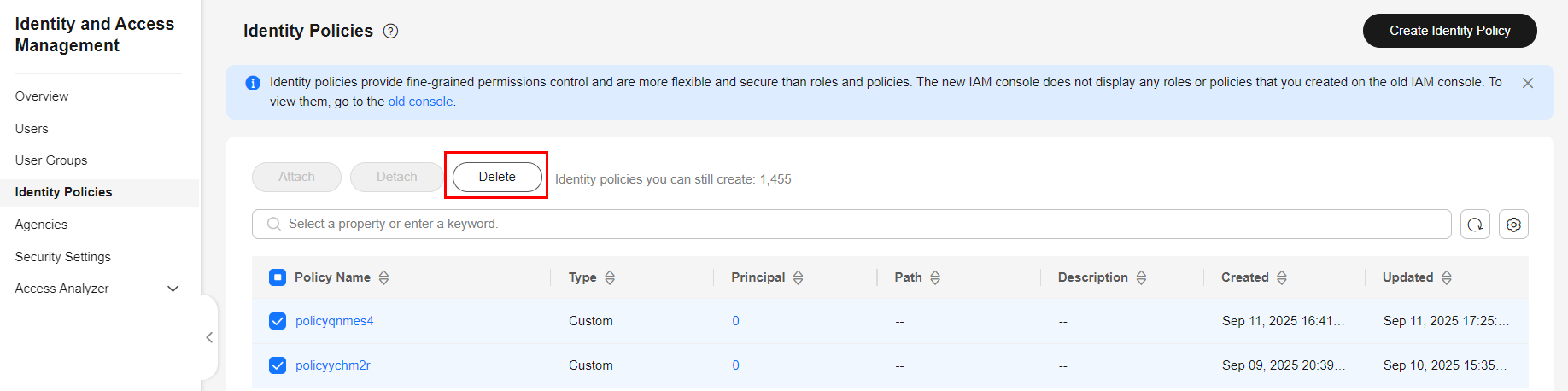This screenshot has height=391, width=1568.
Task: Open the old console link
Action: (420, 102)
